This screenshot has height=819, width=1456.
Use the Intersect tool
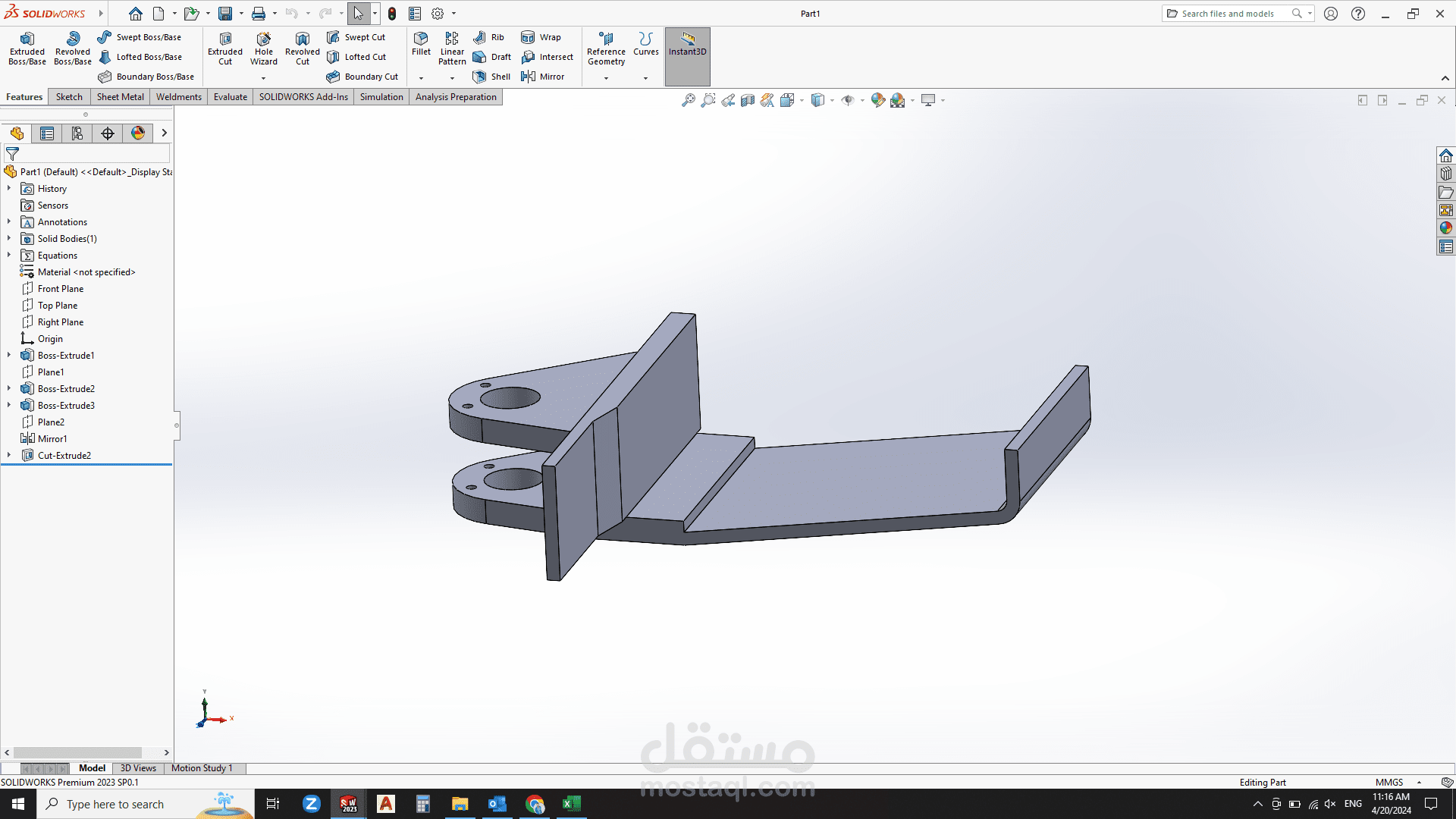547,57
